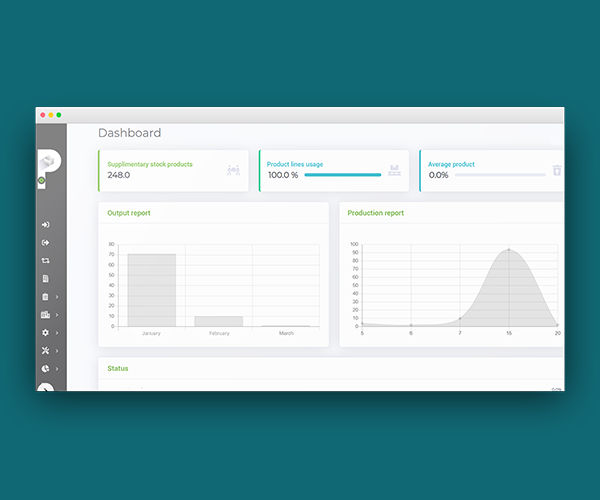The width and height of the screenshot is (600, 500).
Task: Click the 100.0 % usage value
Action: click(283, 175)
